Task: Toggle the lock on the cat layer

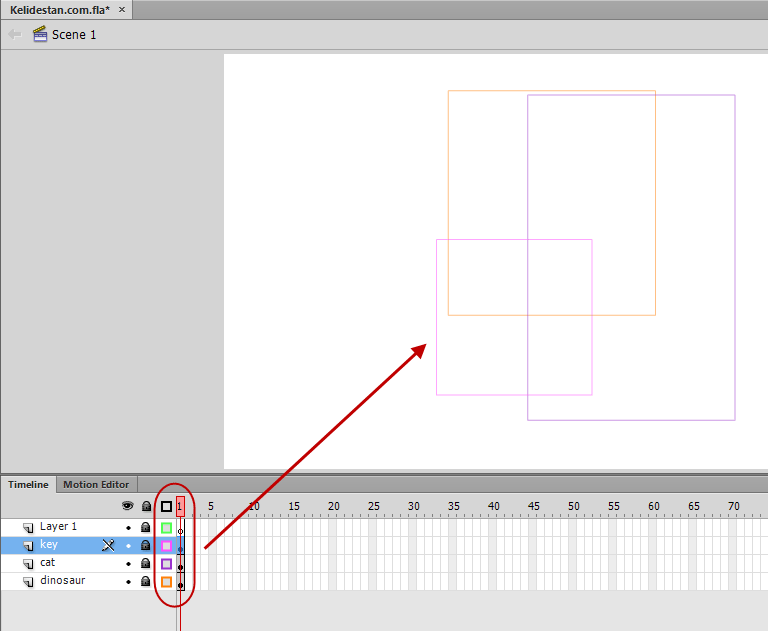Action: pyautogui.click(x=145, y=563)
